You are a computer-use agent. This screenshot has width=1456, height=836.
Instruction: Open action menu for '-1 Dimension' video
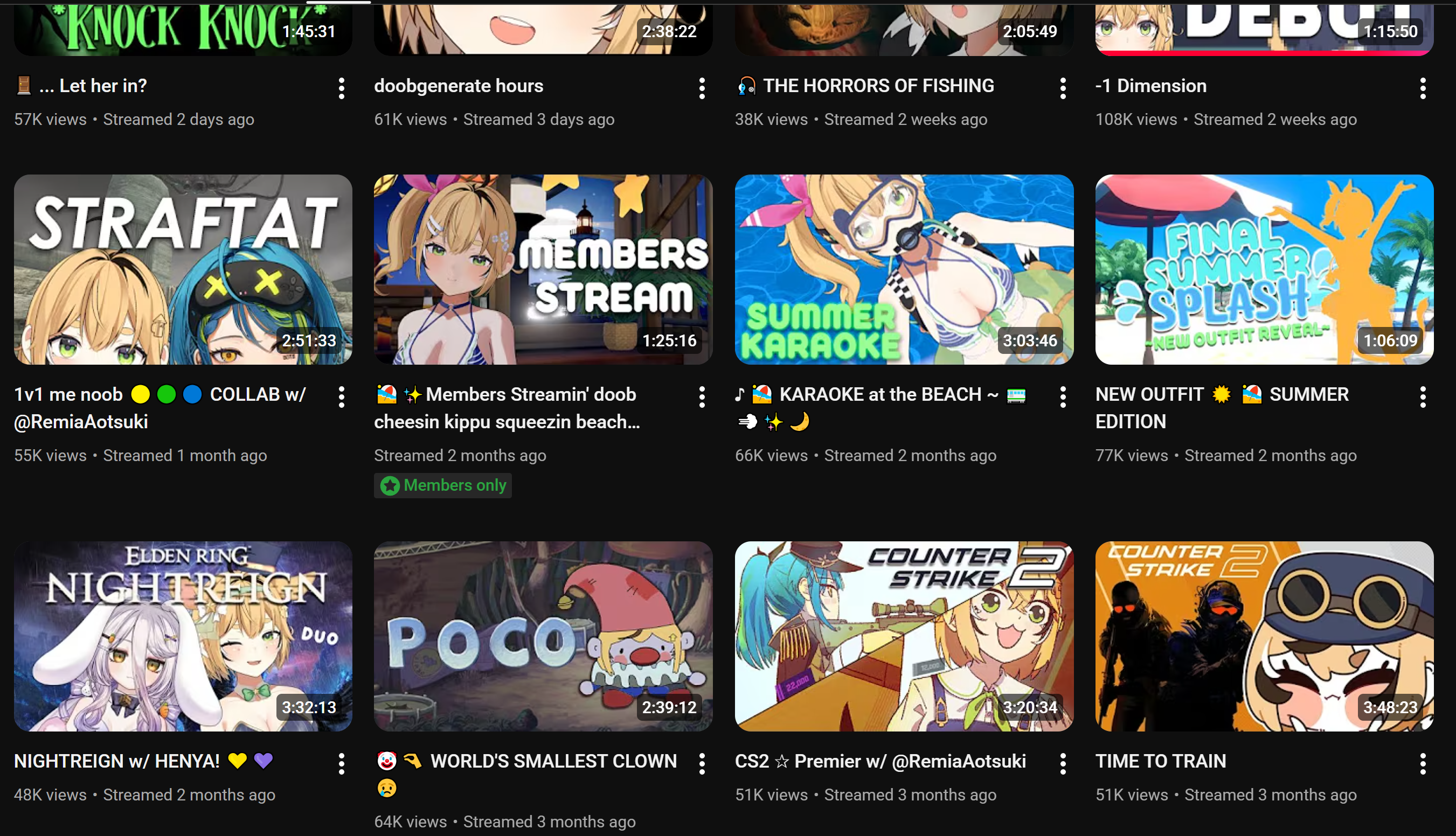click(x=1423, y=88)
